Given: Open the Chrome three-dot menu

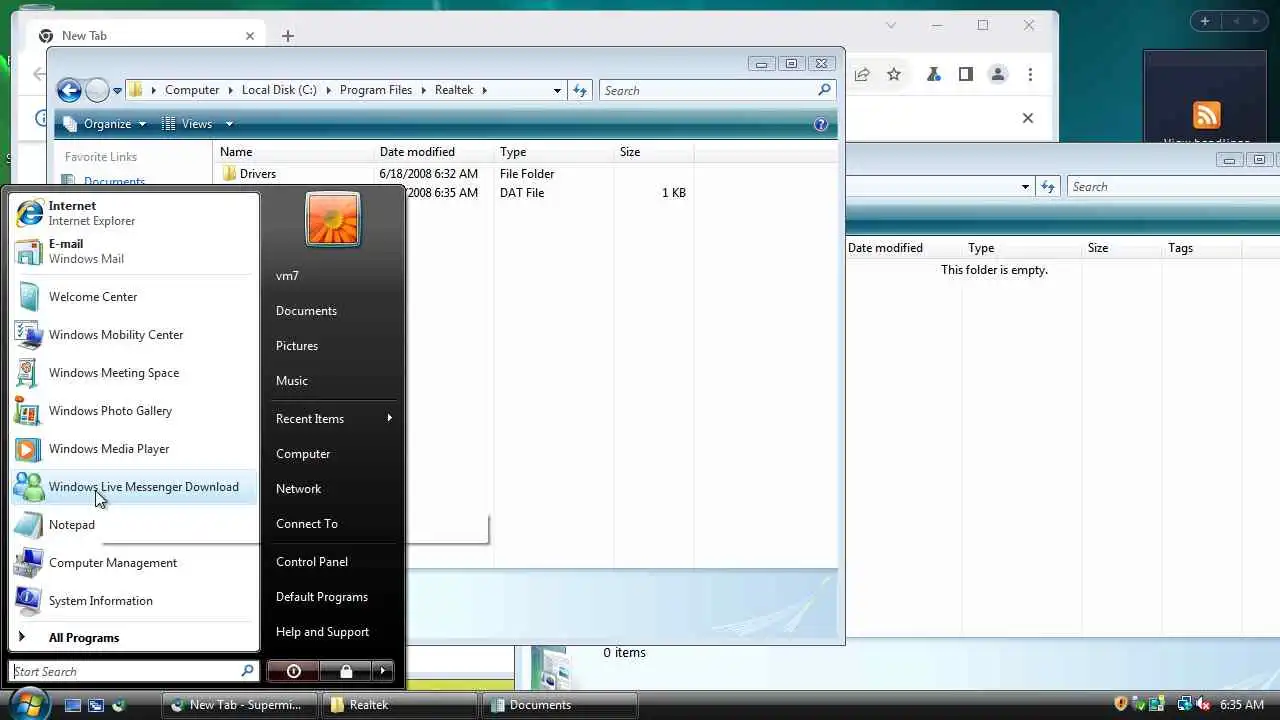Looking at the screenshot, I should 1030,74.
